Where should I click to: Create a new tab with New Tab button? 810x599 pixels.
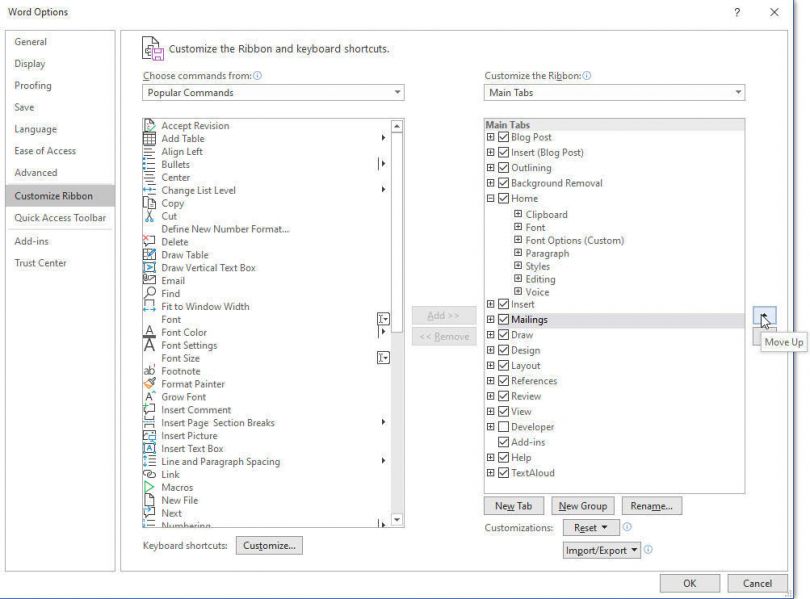[512, 506]
